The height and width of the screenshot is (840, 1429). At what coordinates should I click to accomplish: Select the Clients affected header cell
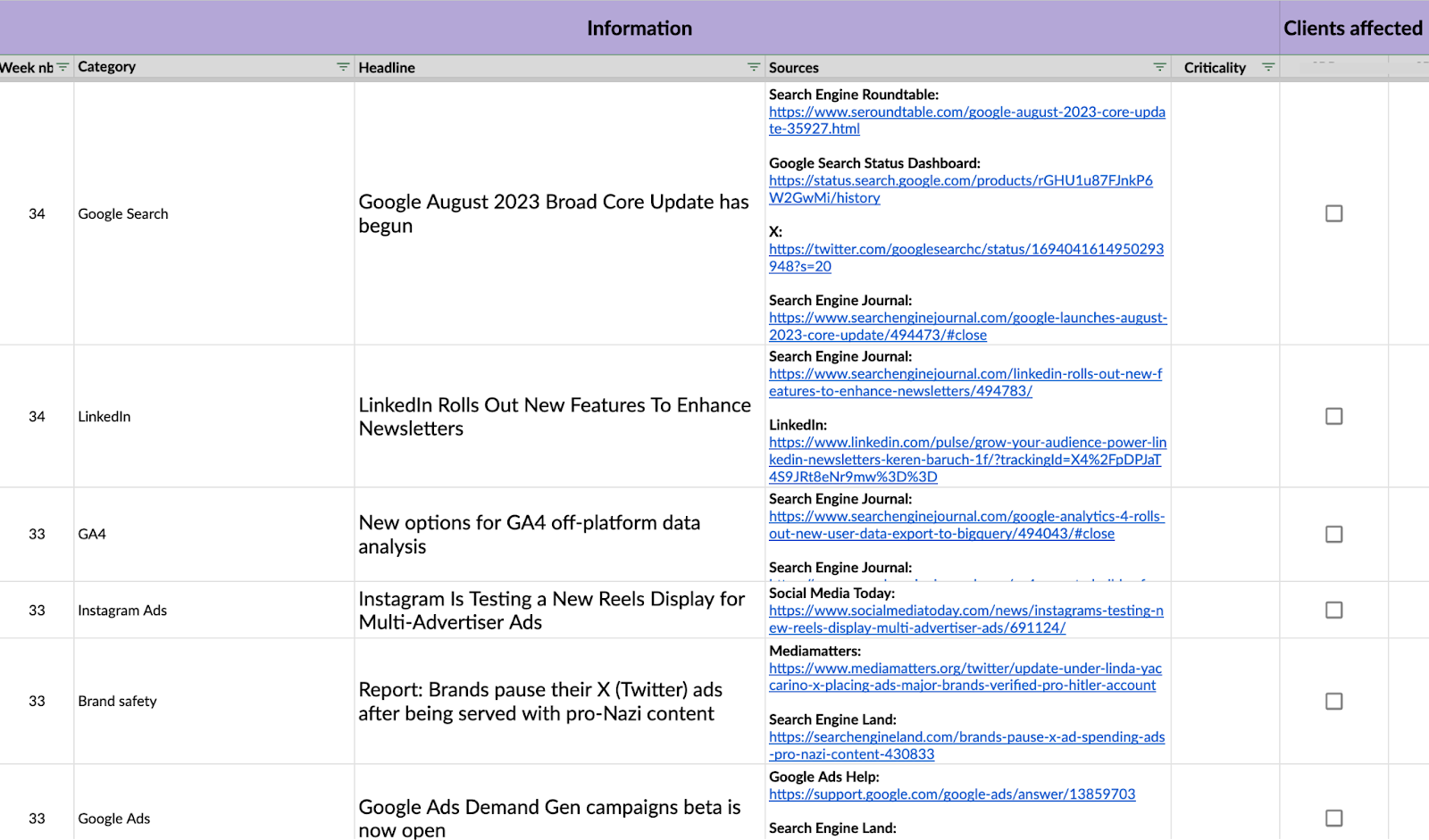pyautogui.click(x=1352, y=29)
